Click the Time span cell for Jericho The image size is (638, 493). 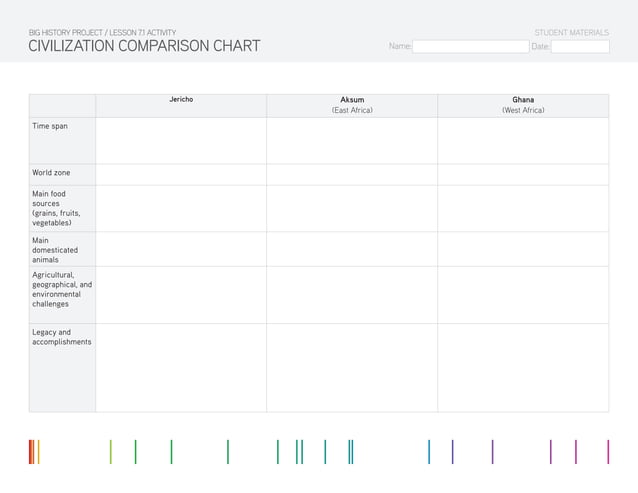point(181,140)
